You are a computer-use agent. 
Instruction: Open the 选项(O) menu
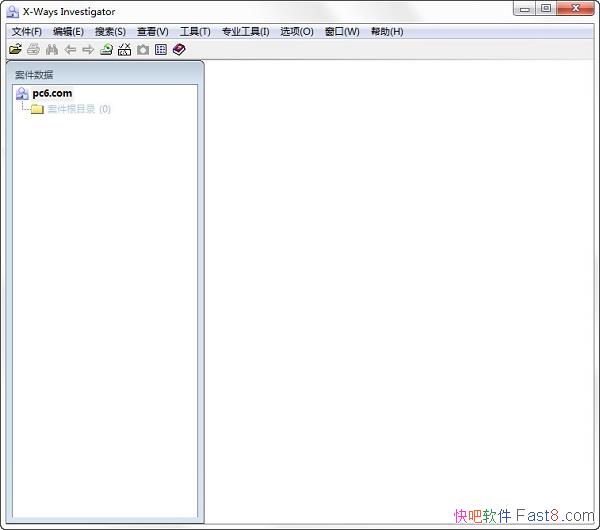[297, 31]
